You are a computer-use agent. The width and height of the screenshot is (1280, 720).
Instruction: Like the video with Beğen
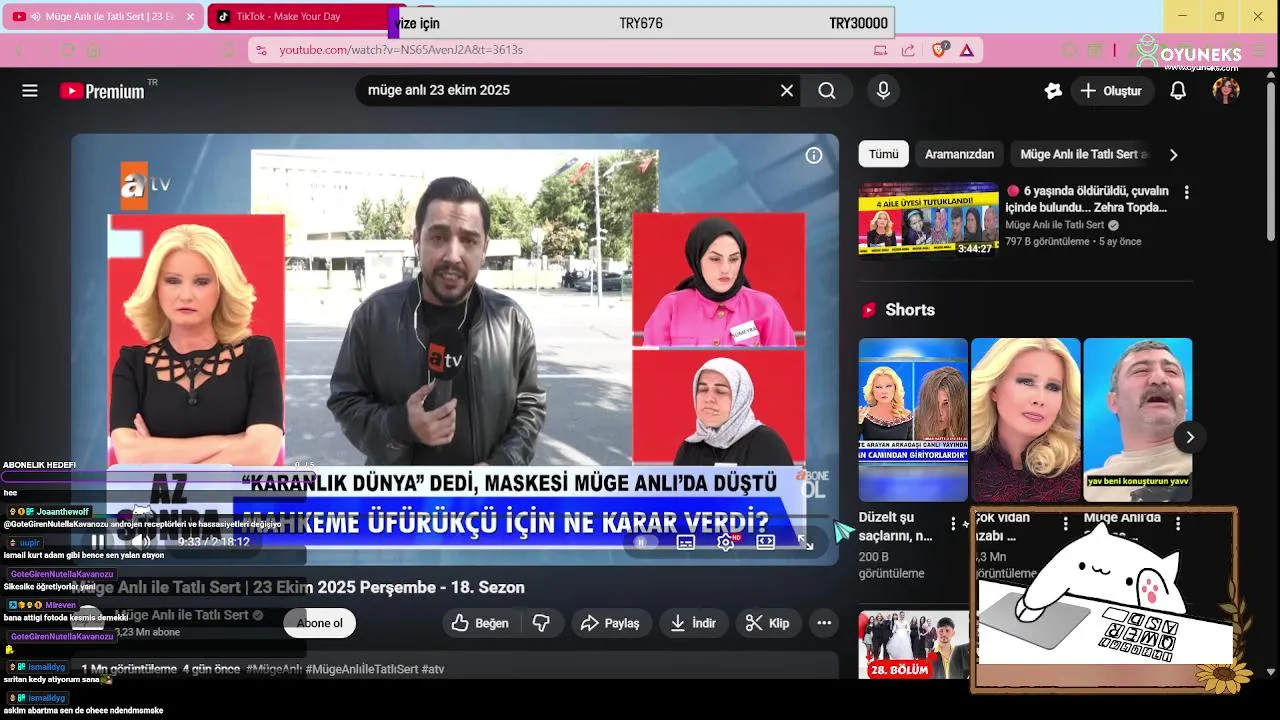point(480,623)
